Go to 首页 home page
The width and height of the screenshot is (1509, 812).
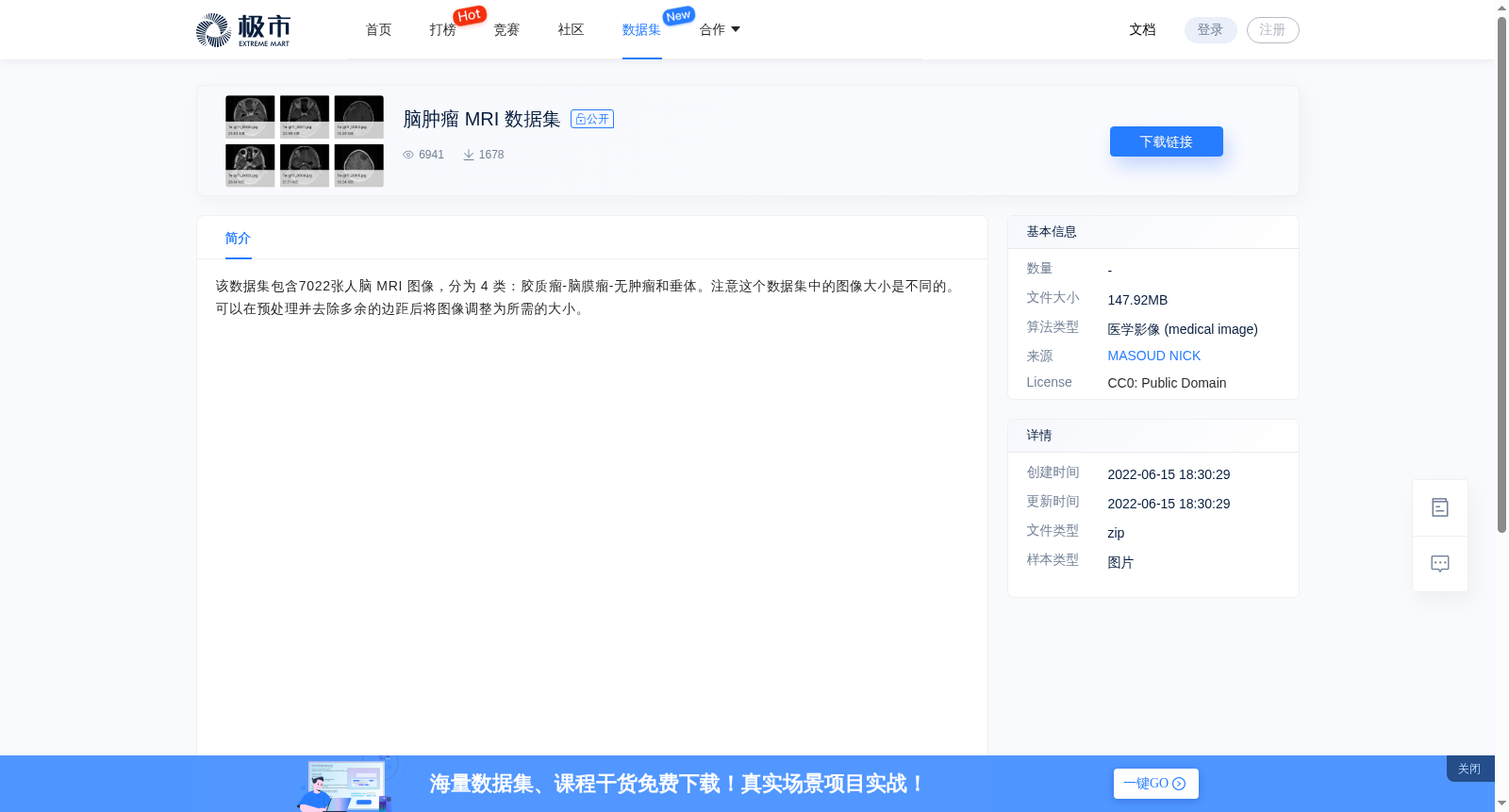point(378,30)
